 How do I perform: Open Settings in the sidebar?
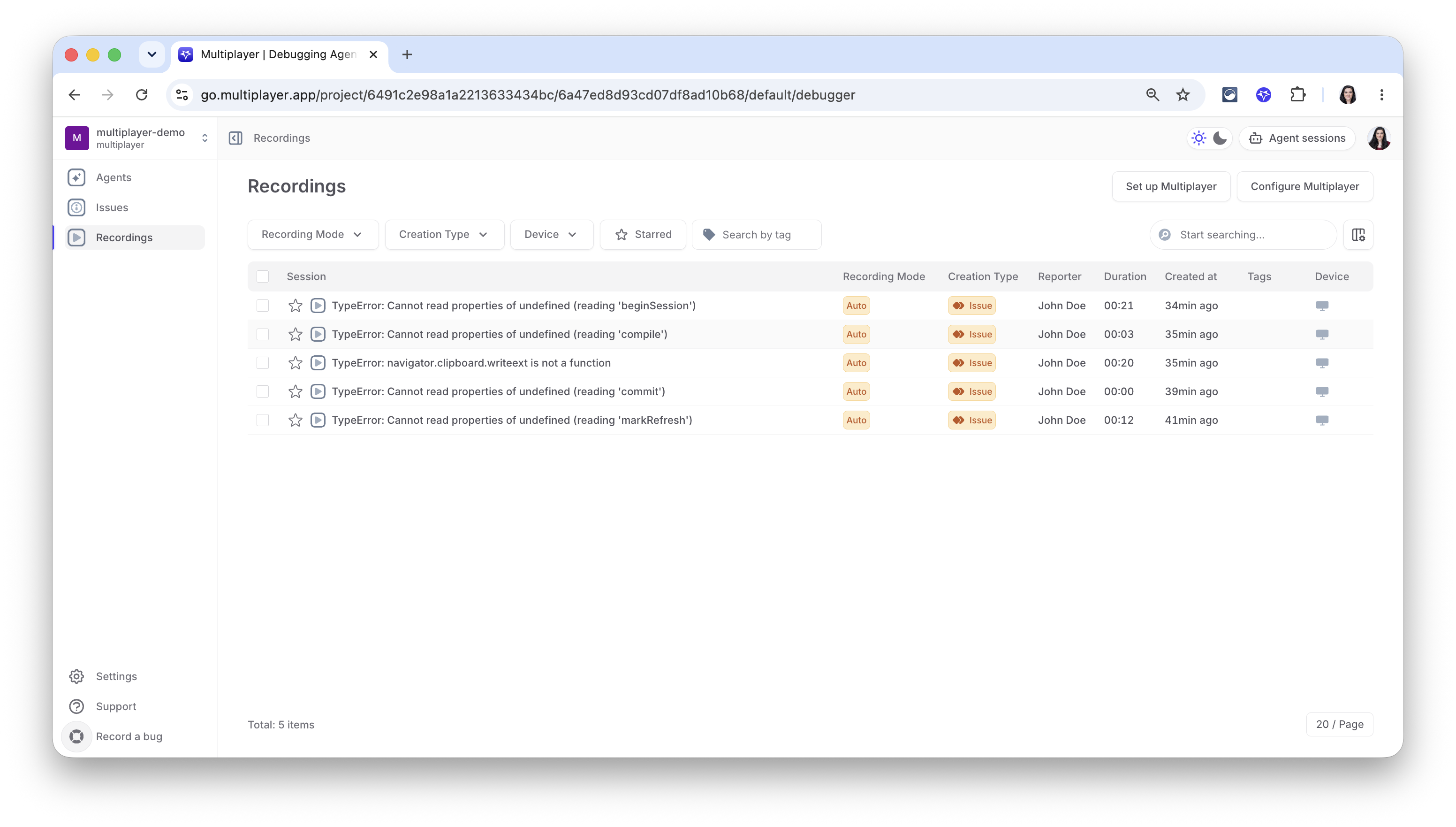135,676
